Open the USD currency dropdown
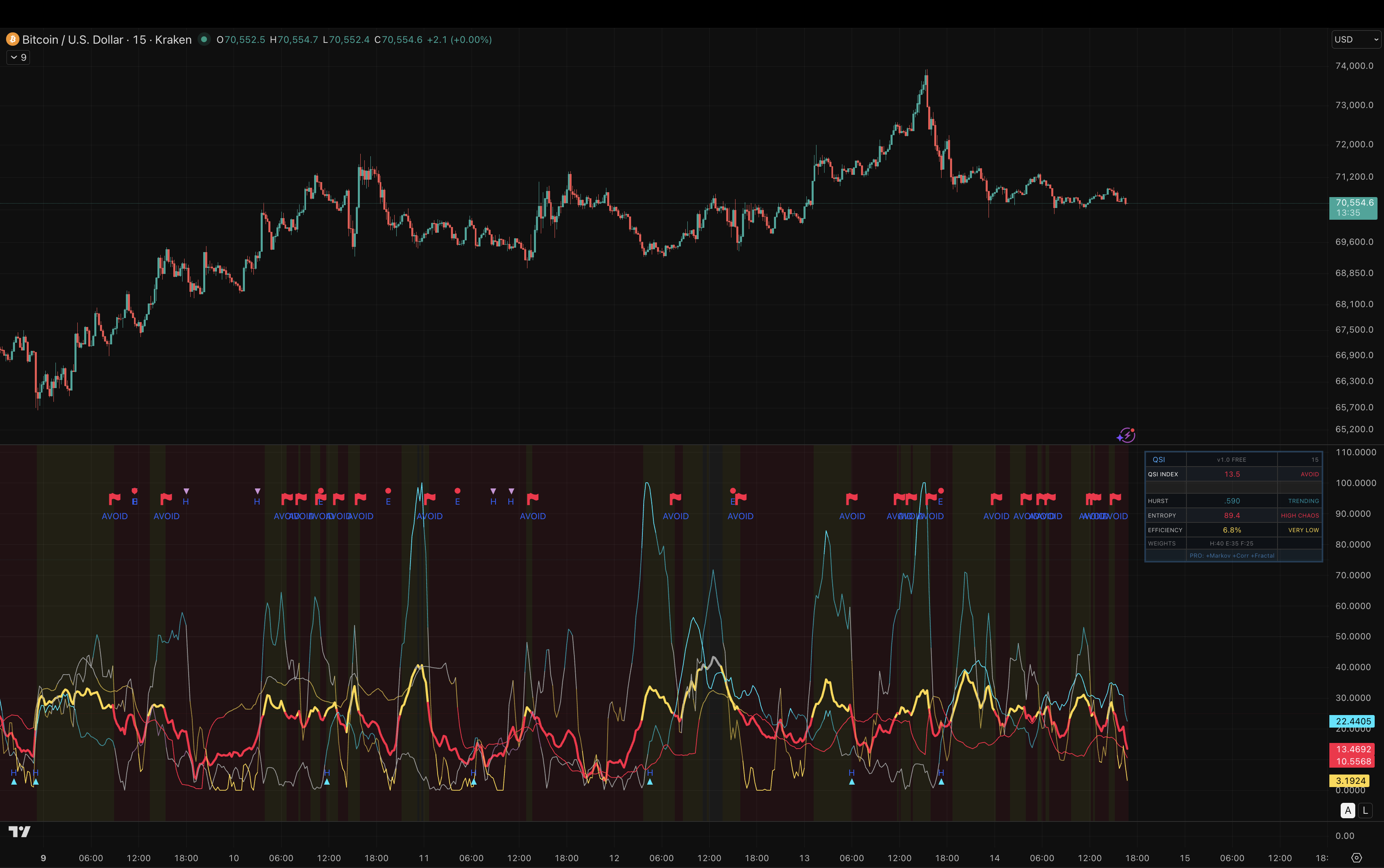Viewport: 1384px width, 868px height. click(x=1354, y=39)
